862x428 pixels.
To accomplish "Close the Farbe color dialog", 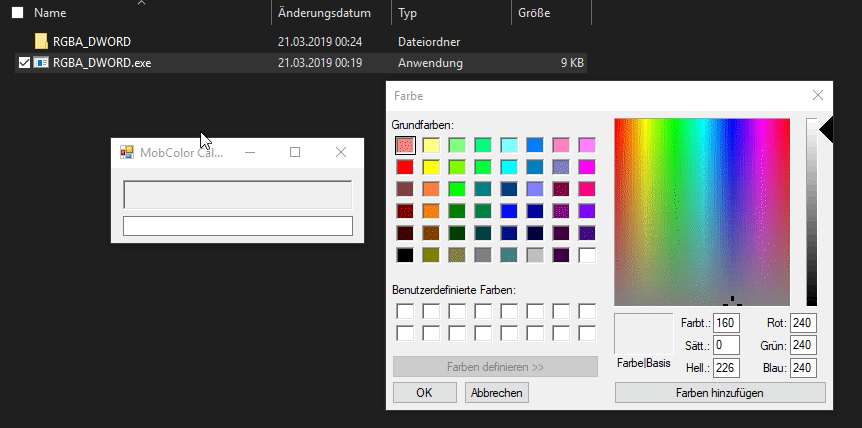I will pyautogui.click(x=817, y=96).
